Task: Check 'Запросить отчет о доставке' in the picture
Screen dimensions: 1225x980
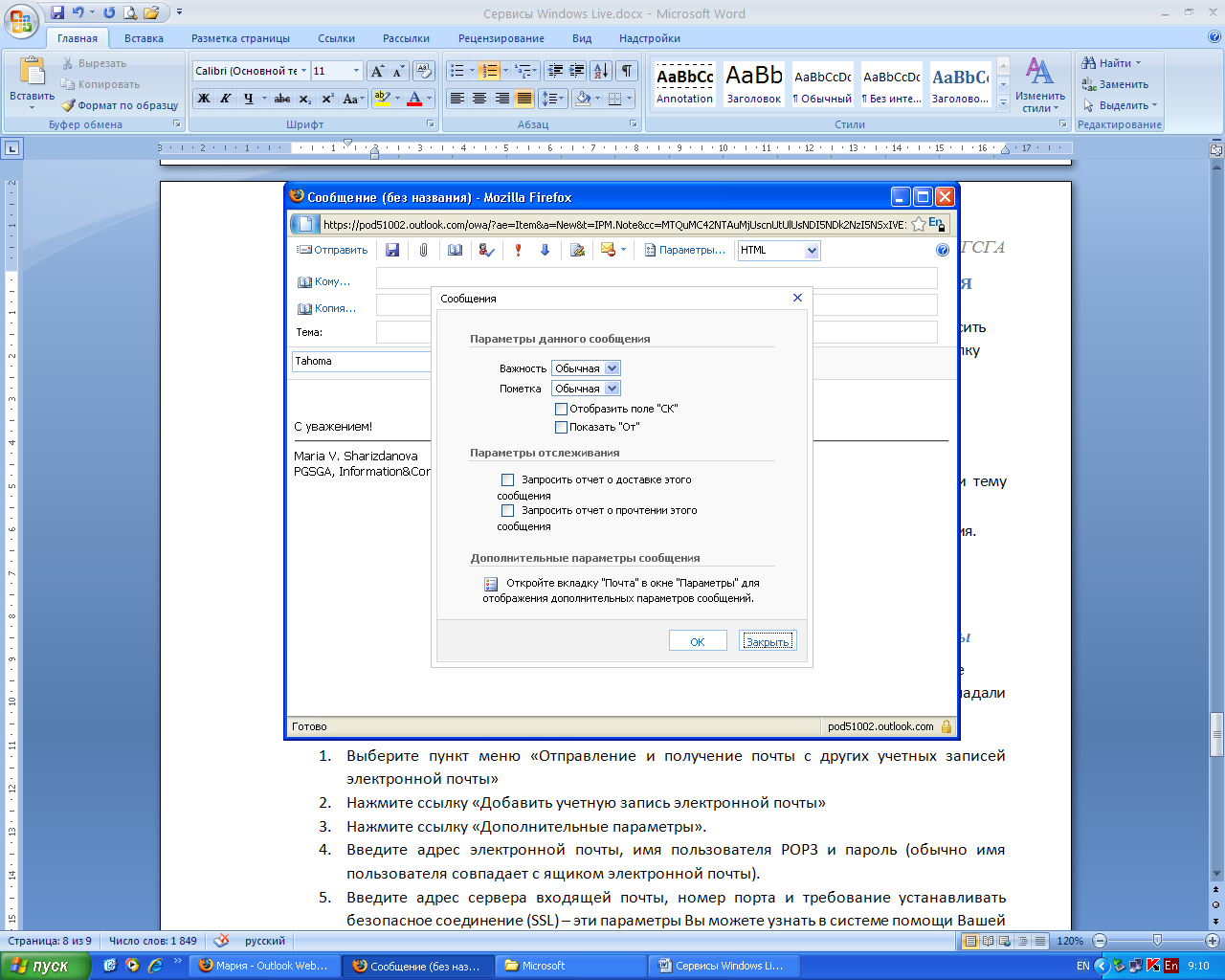Action: (x=508, y=480)
